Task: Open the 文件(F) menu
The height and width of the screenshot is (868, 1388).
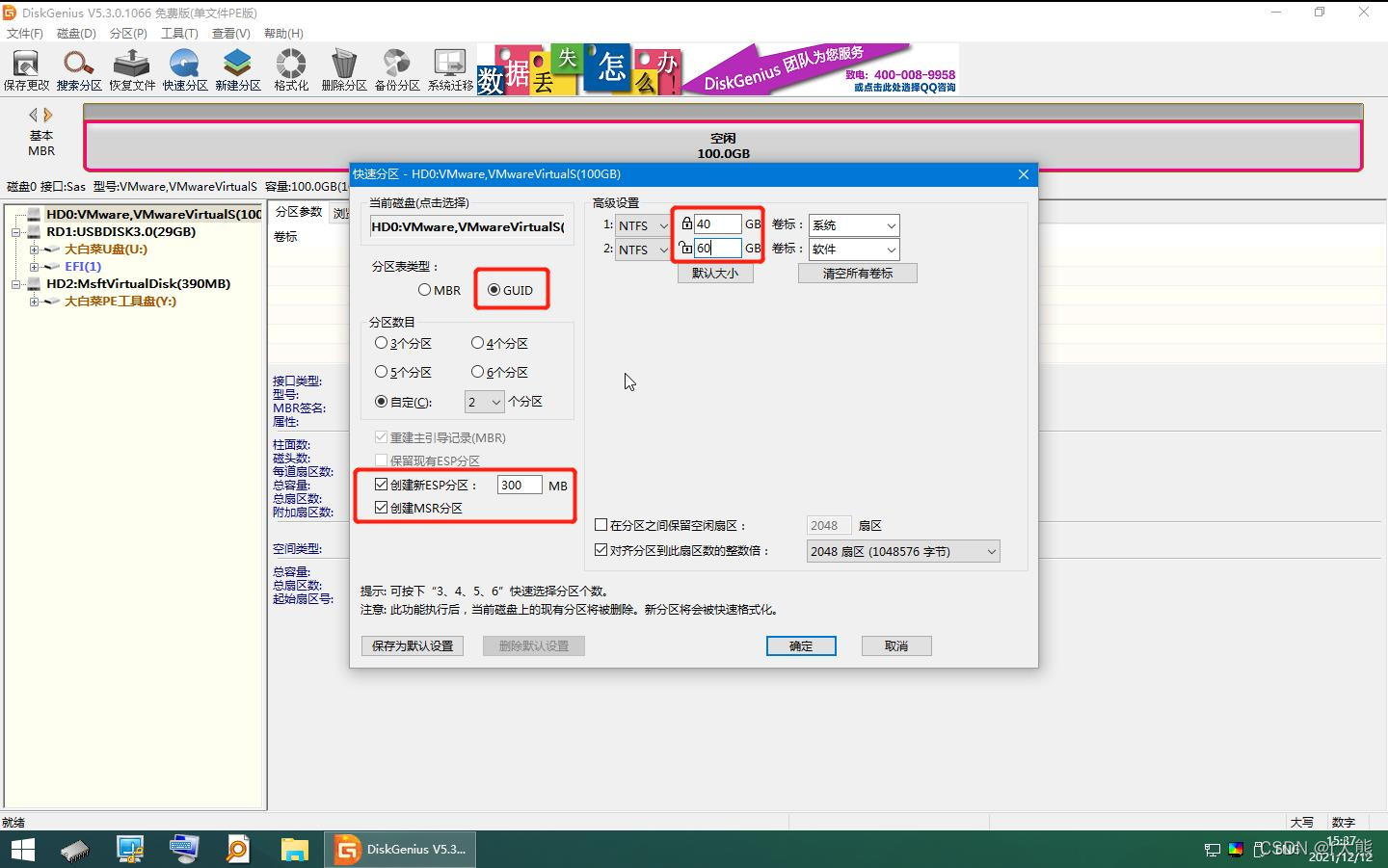Action: pos(25,33)
